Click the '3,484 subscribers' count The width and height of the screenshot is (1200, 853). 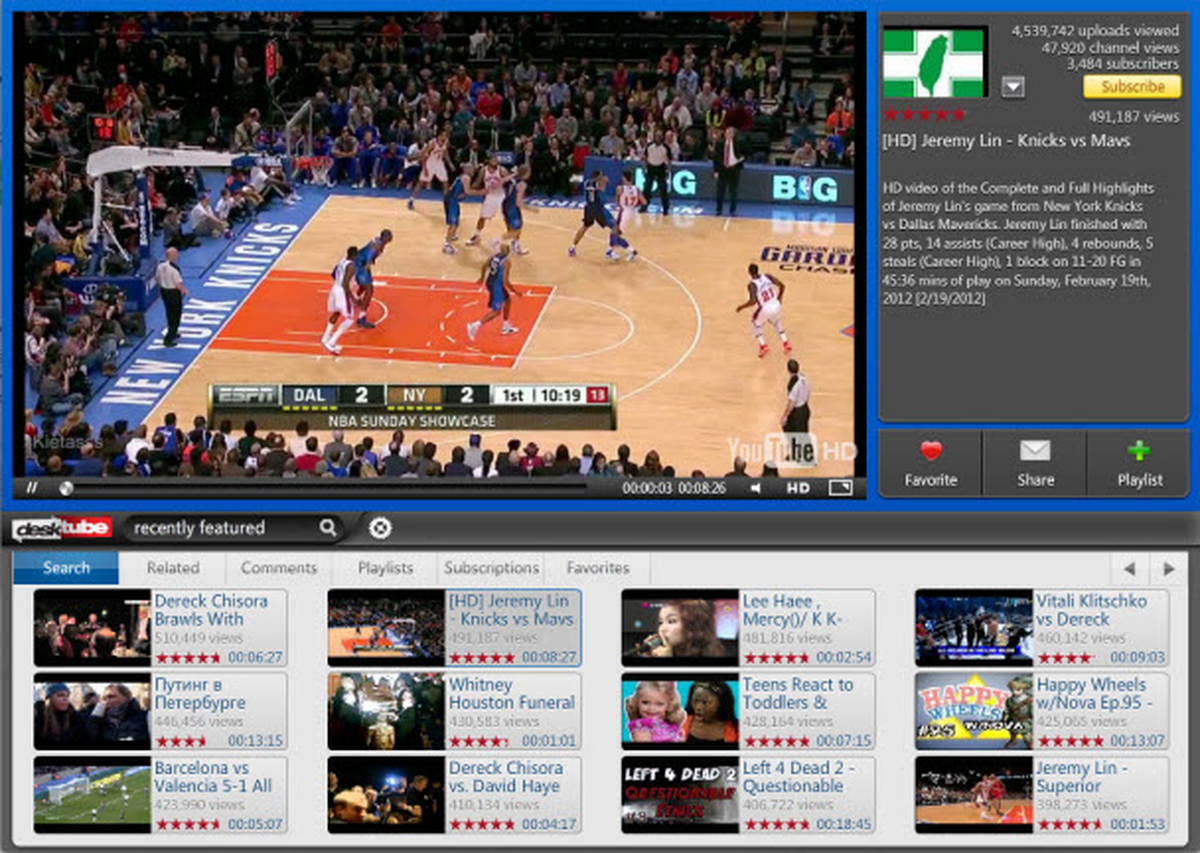pyautogui.click(x=1123, y=63)
